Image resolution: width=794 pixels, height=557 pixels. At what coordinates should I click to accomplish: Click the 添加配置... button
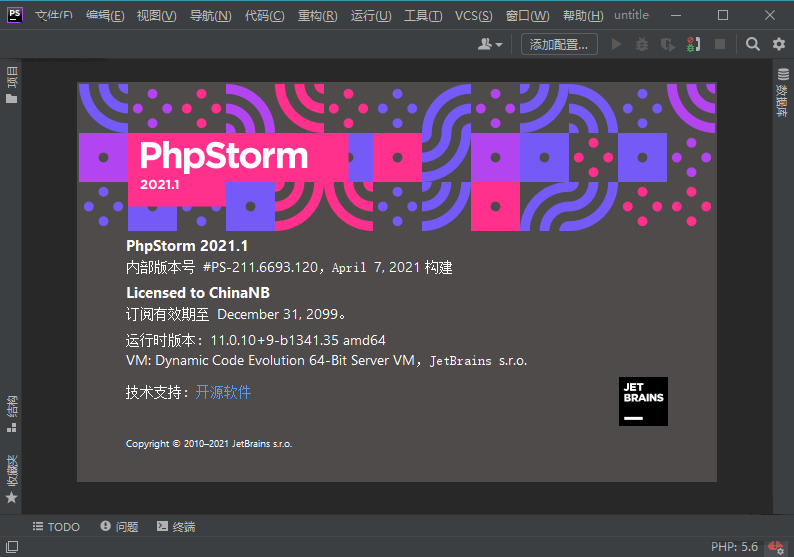[x=559, y=45]
